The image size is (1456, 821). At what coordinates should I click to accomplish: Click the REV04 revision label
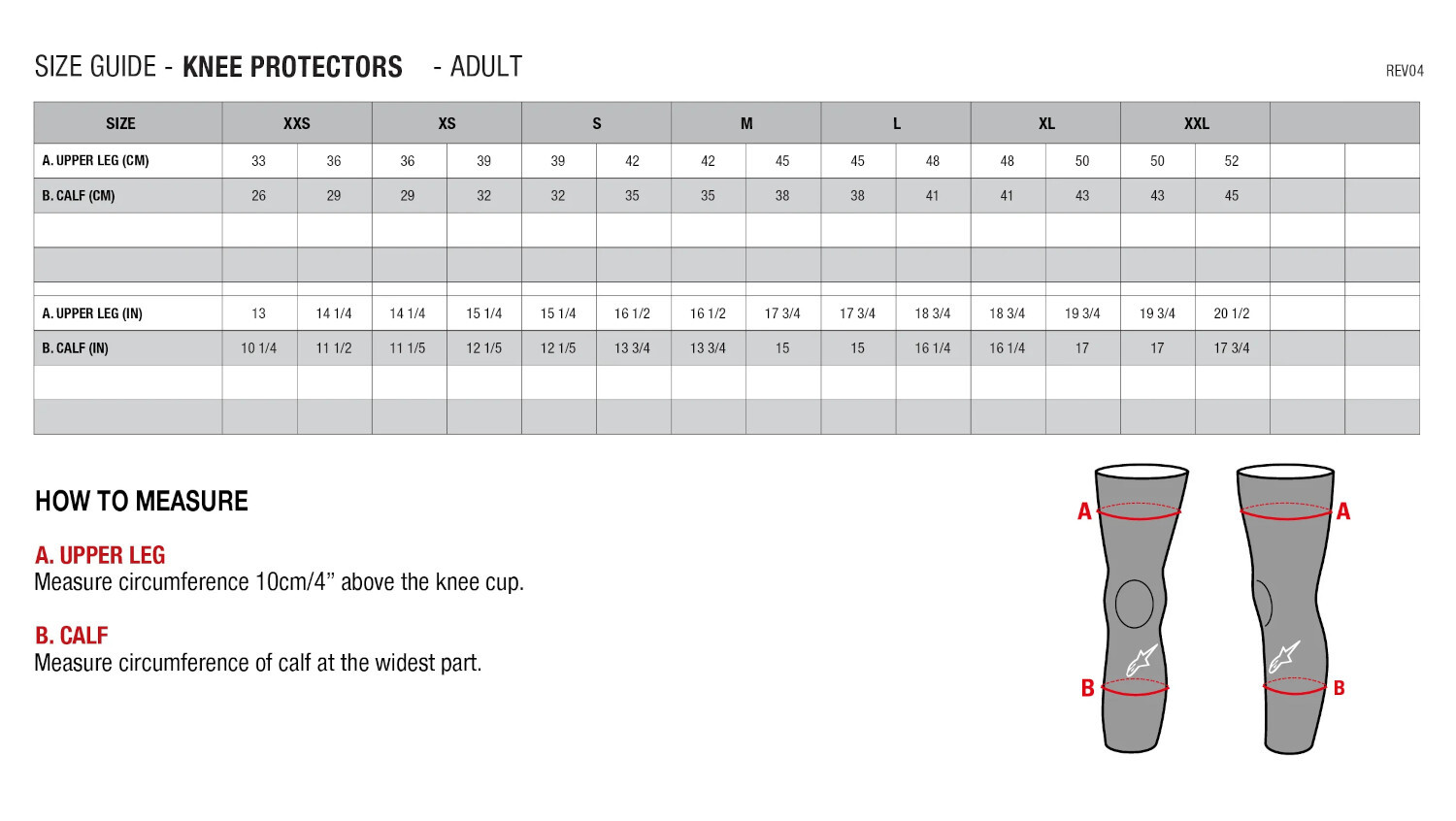coord(1404,71)
